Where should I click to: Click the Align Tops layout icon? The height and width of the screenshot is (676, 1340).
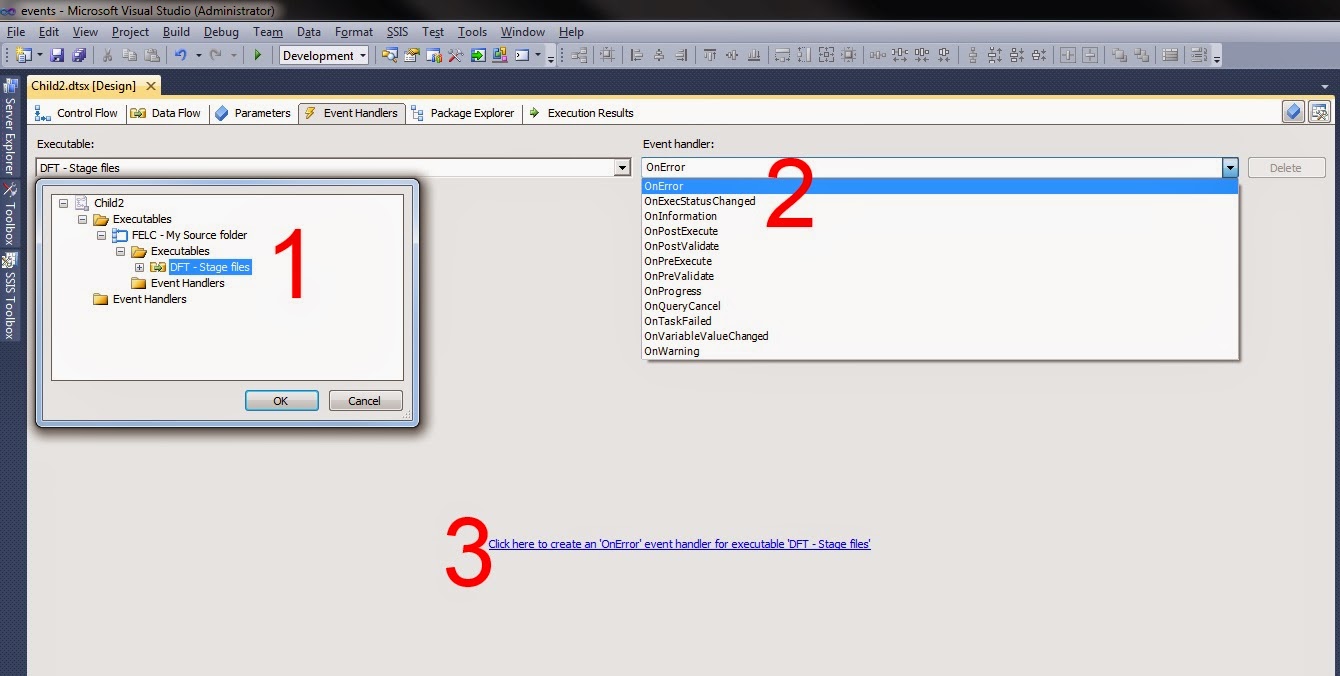[x=709, y=55]
